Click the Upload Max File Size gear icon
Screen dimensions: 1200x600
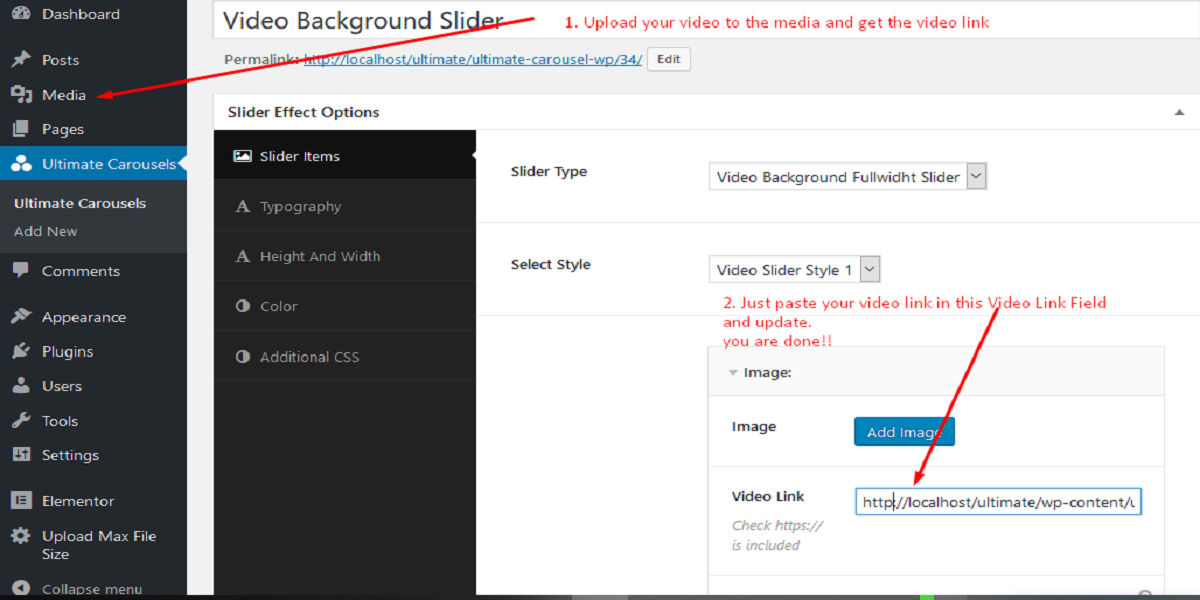tap(21, 536)
